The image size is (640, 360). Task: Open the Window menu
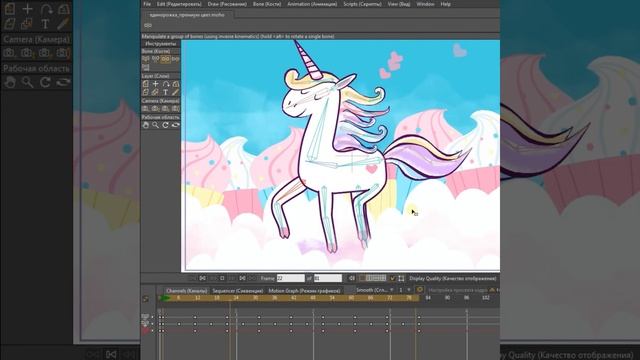point(425,4)
